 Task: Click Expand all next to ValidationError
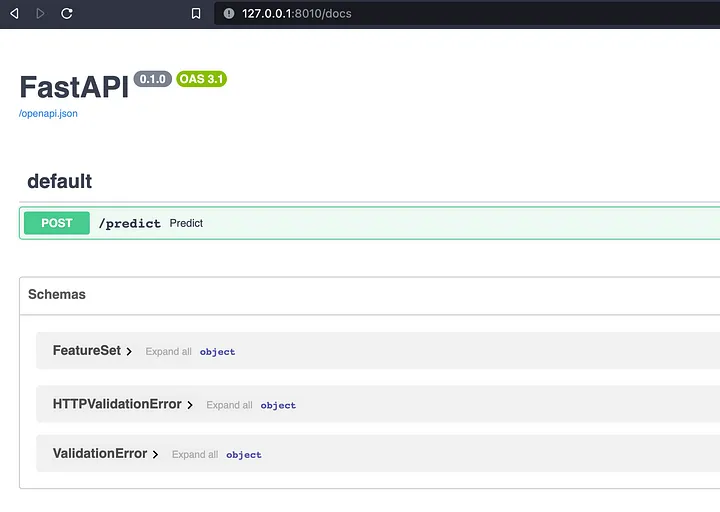point(194,454)
